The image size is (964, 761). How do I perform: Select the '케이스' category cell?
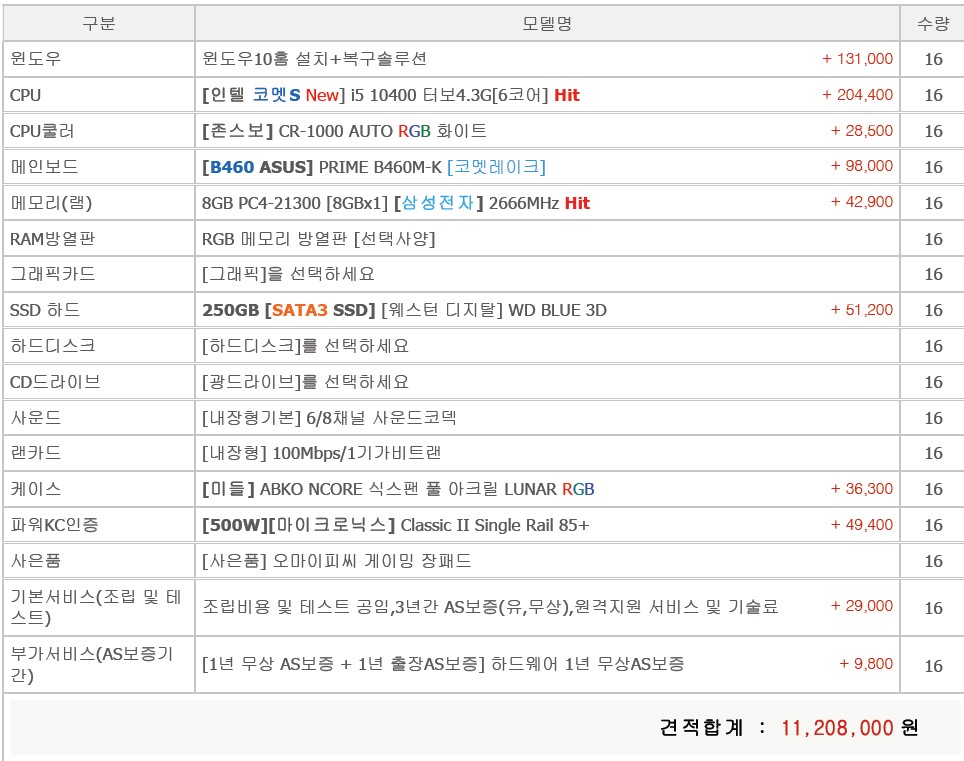[x=99, y=489]
